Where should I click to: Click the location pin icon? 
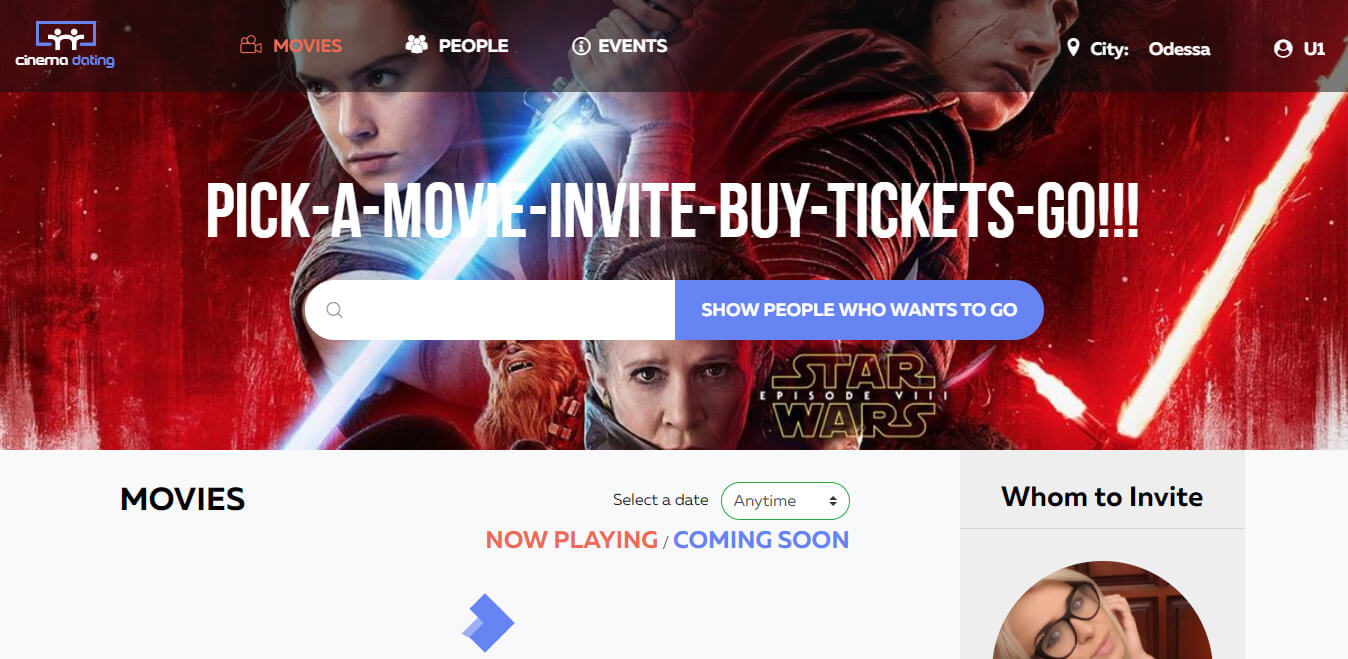click(x=1073, y=48)
